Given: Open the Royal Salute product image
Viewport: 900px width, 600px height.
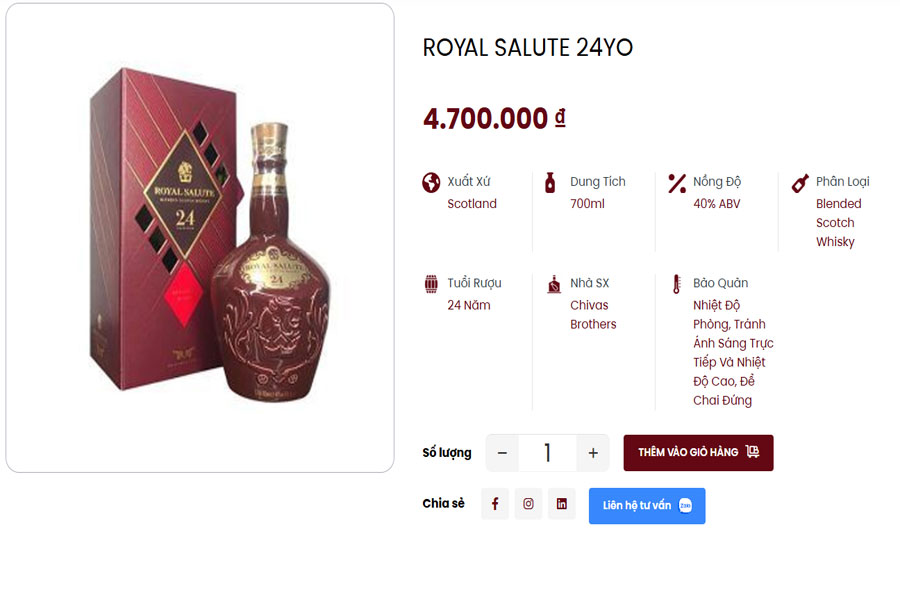Looking at the screenshot, I should click(200, 238).
